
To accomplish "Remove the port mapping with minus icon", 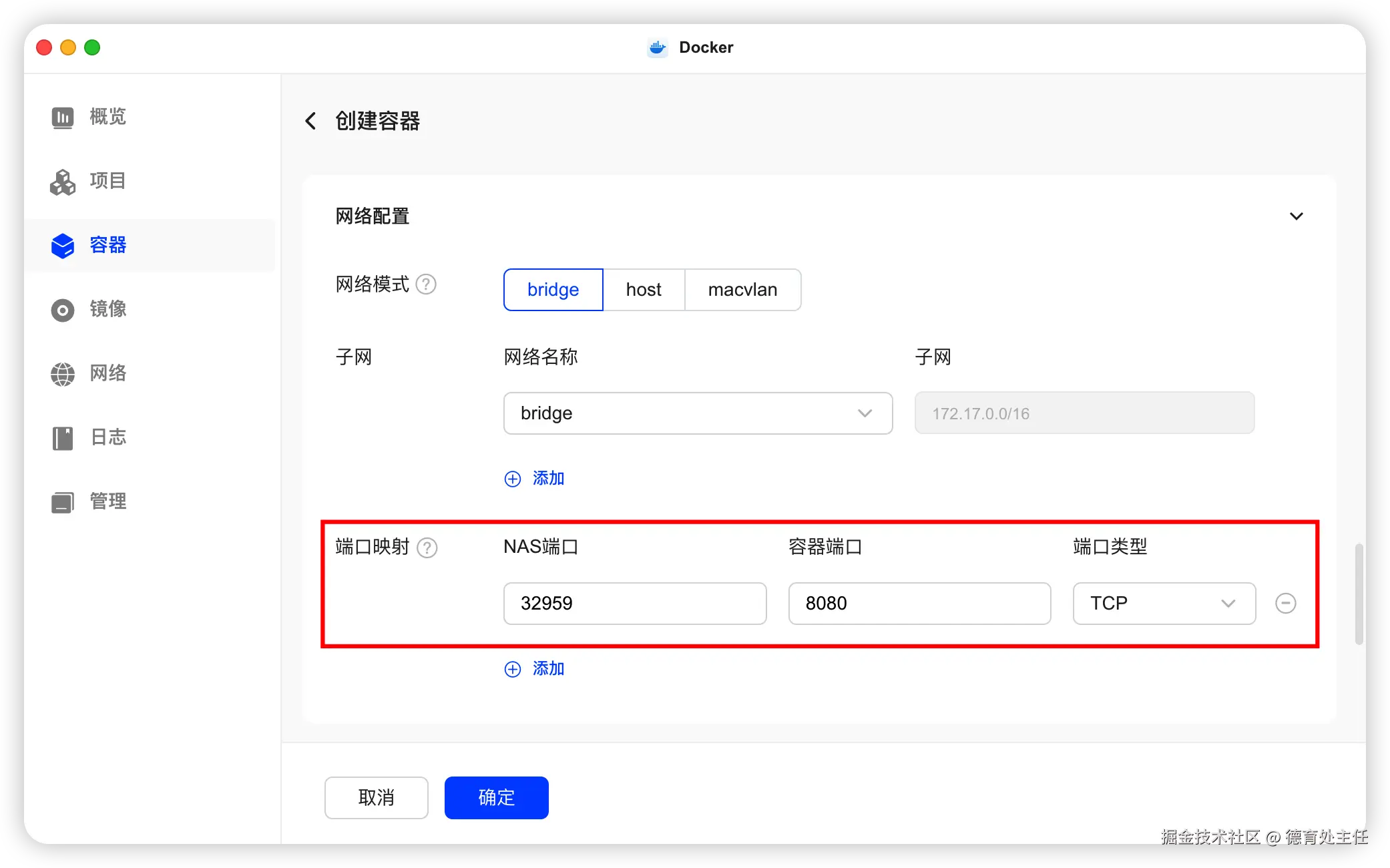I will point(1285,603).
